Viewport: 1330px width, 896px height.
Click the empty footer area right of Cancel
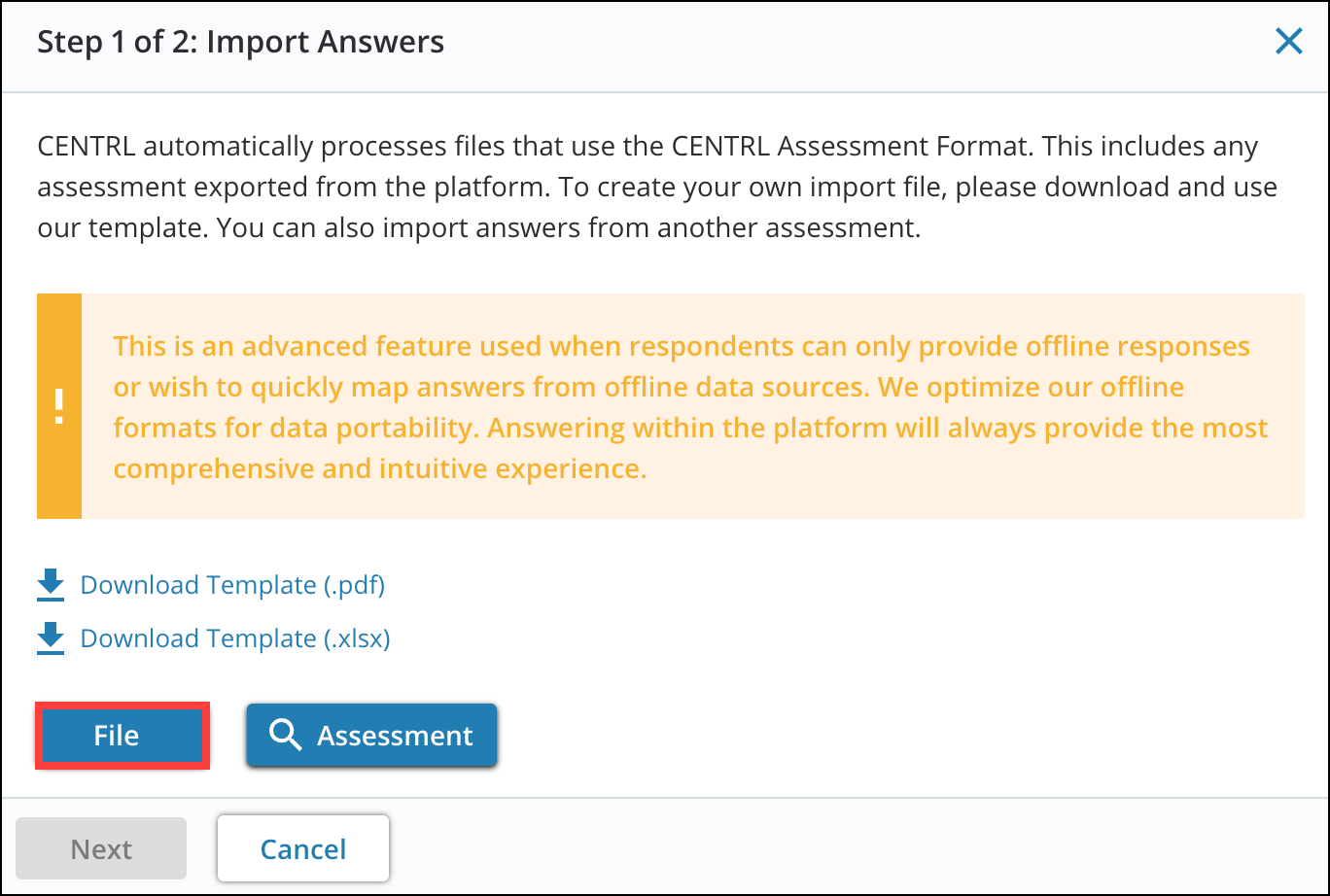[x=856, y=848]
